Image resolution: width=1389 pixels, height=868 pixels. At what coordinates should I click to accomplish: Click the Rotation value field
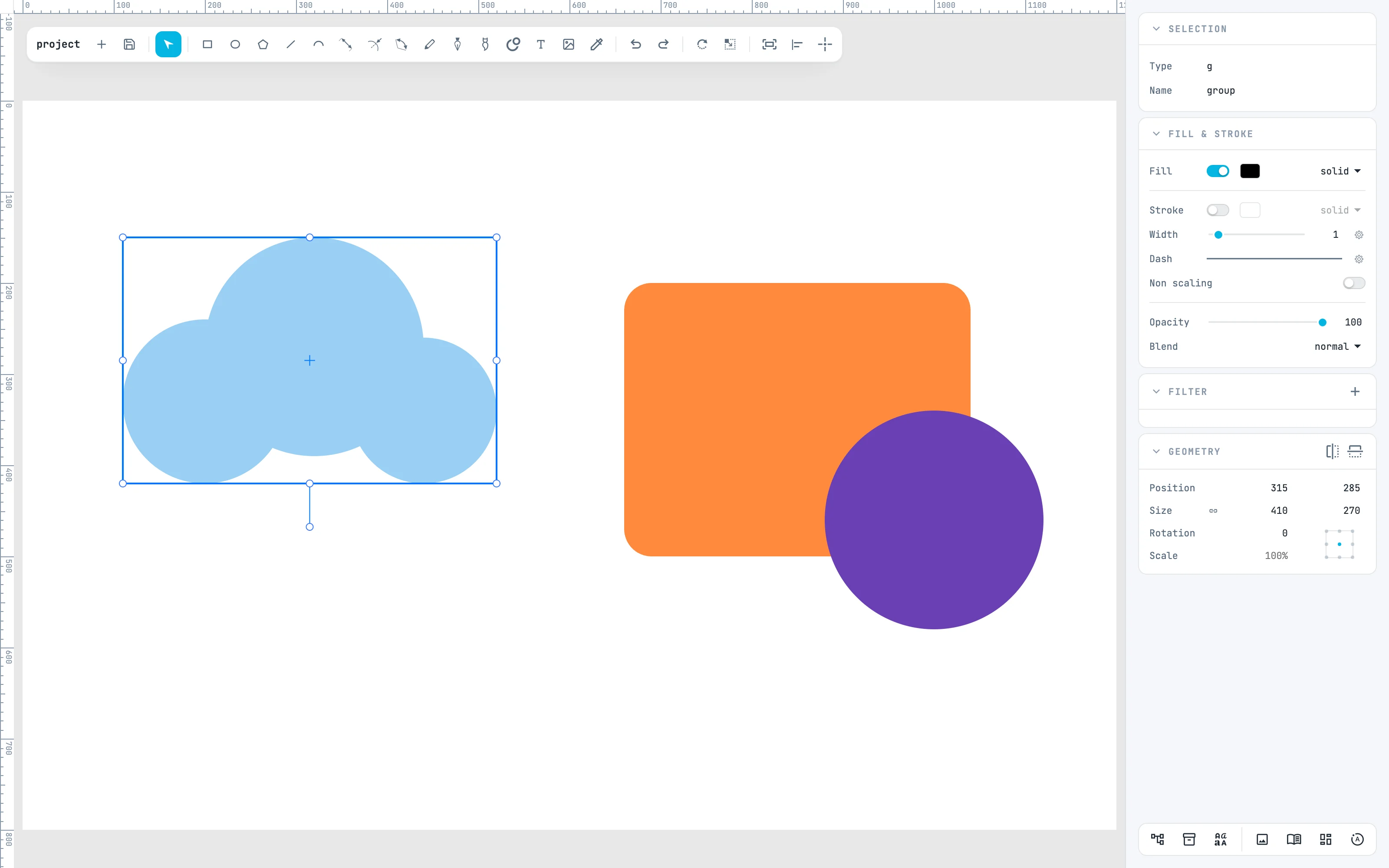[x=1284, y=533]
